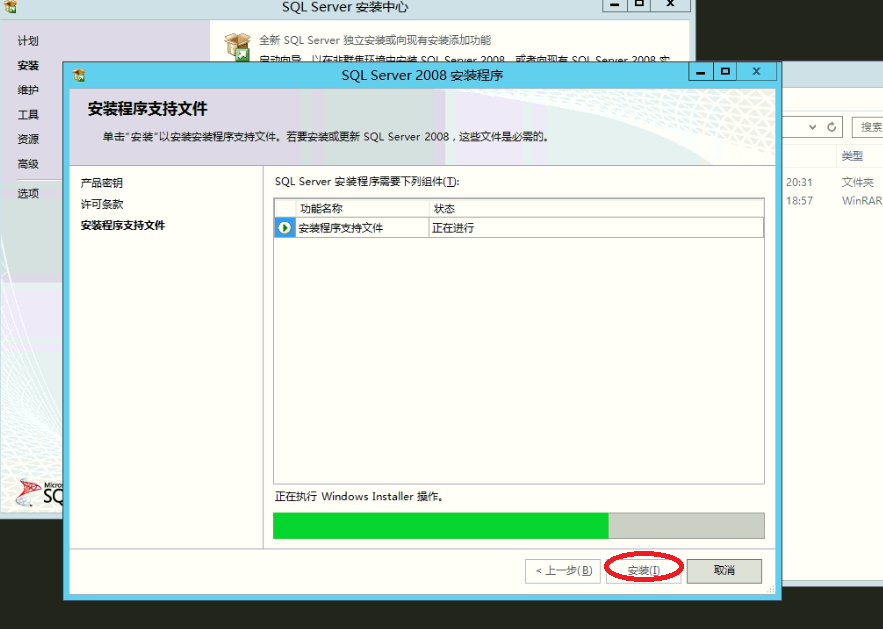
Task: Open 高级 in the 安装中心 sidebar
Action: (28, 164)
